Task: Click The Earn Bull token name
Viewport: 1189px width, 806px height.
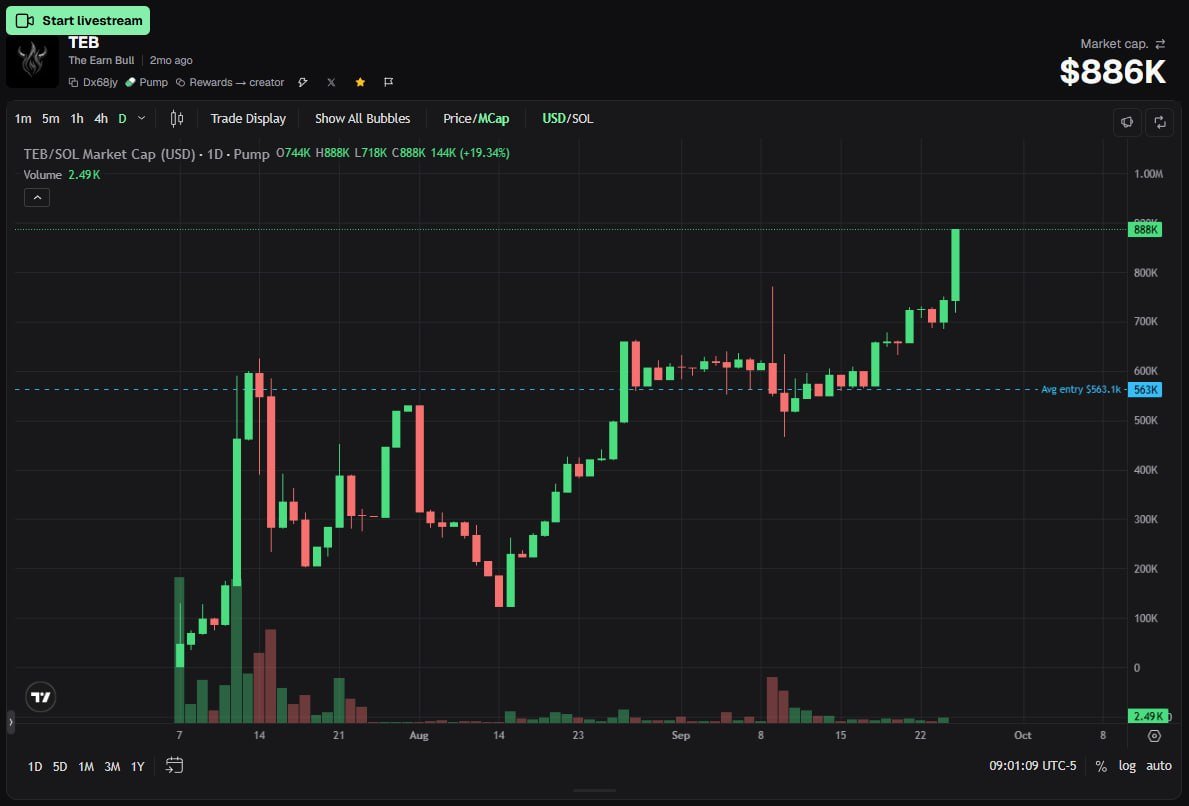Action: coord(101,61)
